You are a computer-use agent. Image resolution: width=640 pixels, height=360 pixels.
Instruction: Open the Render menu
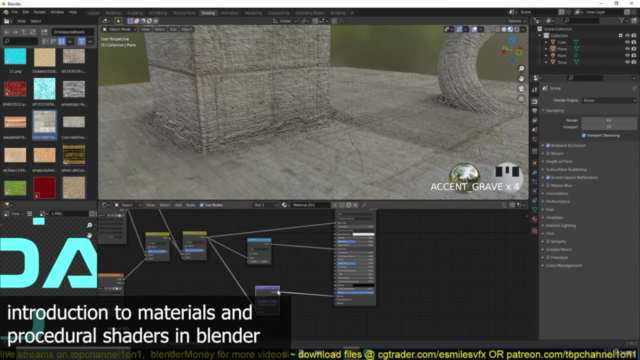[x=40, y=12]
